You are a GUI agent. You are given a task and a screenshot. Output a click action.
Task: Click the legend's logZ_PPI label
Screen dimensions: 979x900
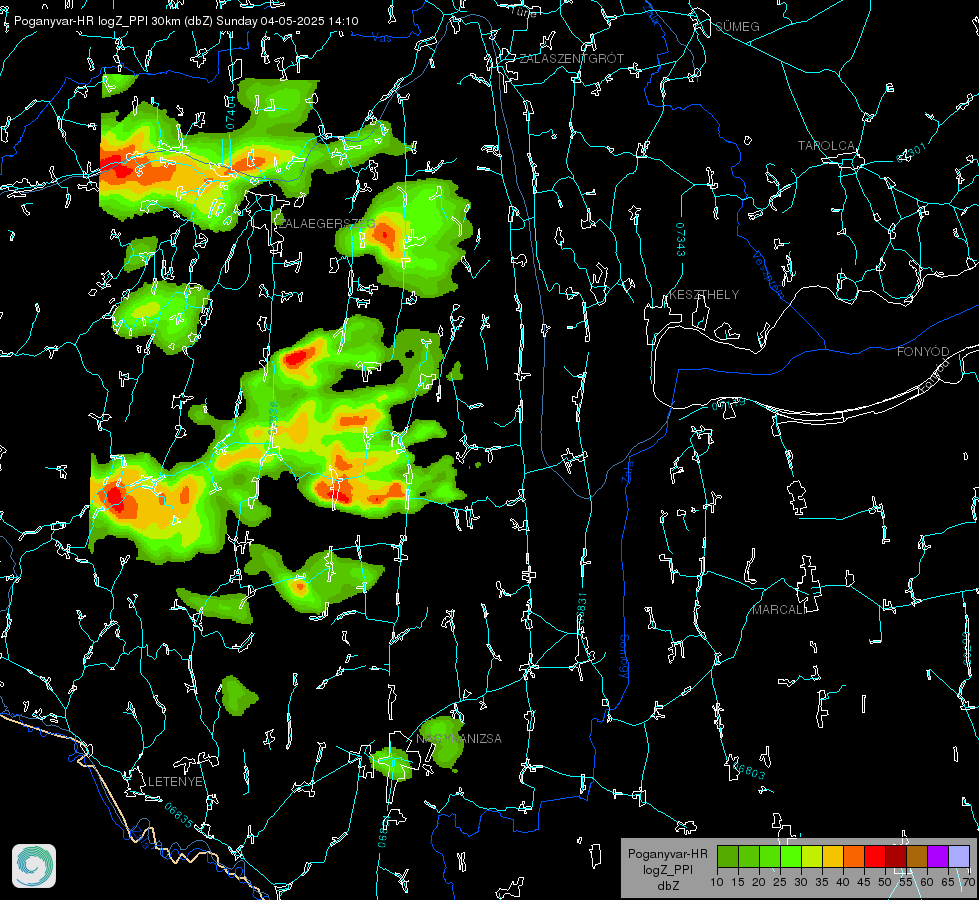(x=668, y=869)
